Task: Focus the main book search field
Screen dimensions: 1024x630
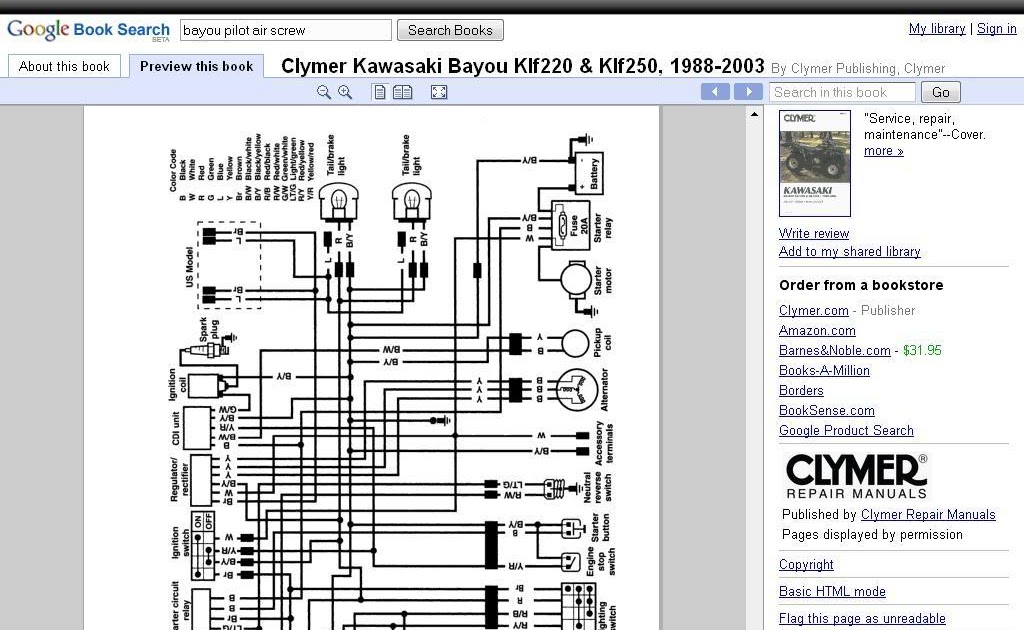Action: click(x=285, y=30)
